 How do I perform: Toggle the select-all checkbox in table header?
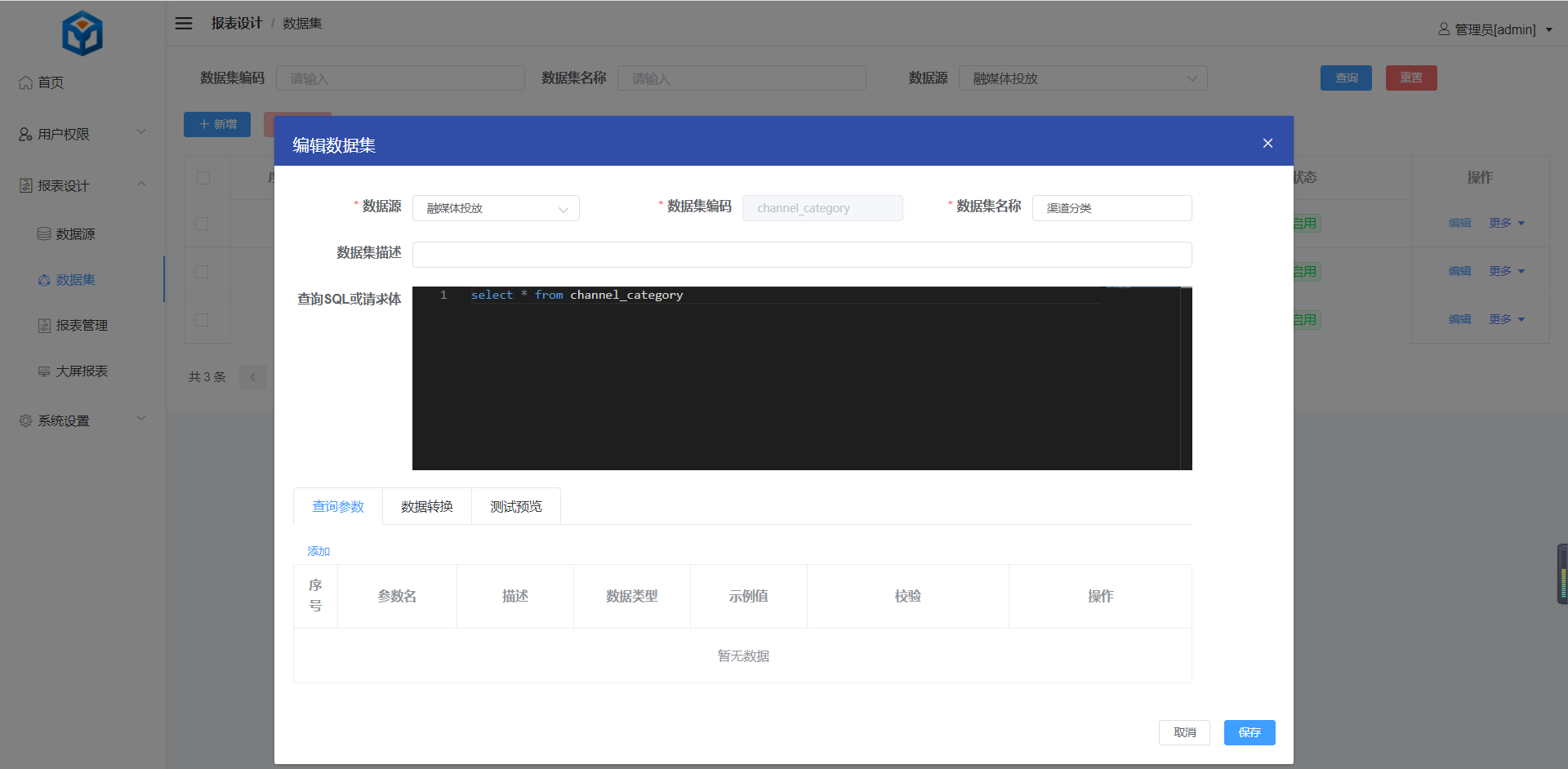[203, 177]
